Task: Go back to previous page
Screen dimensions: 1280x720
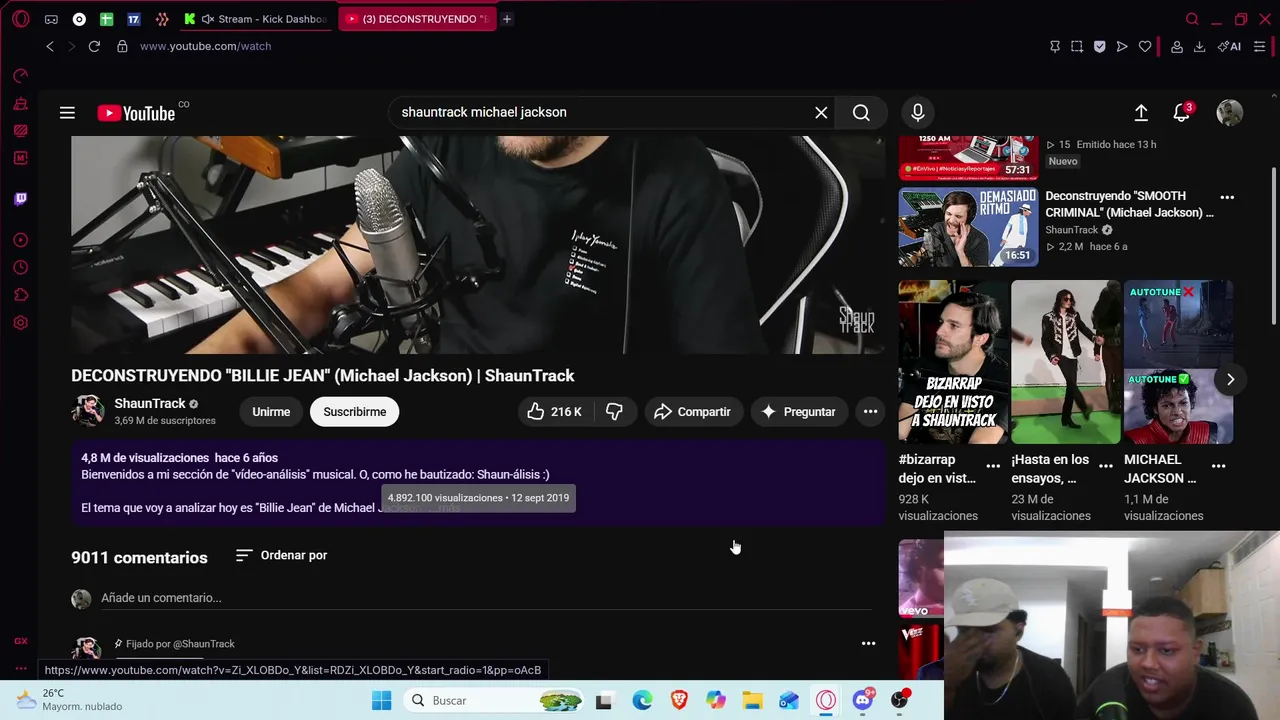Action: click(50, 46)
